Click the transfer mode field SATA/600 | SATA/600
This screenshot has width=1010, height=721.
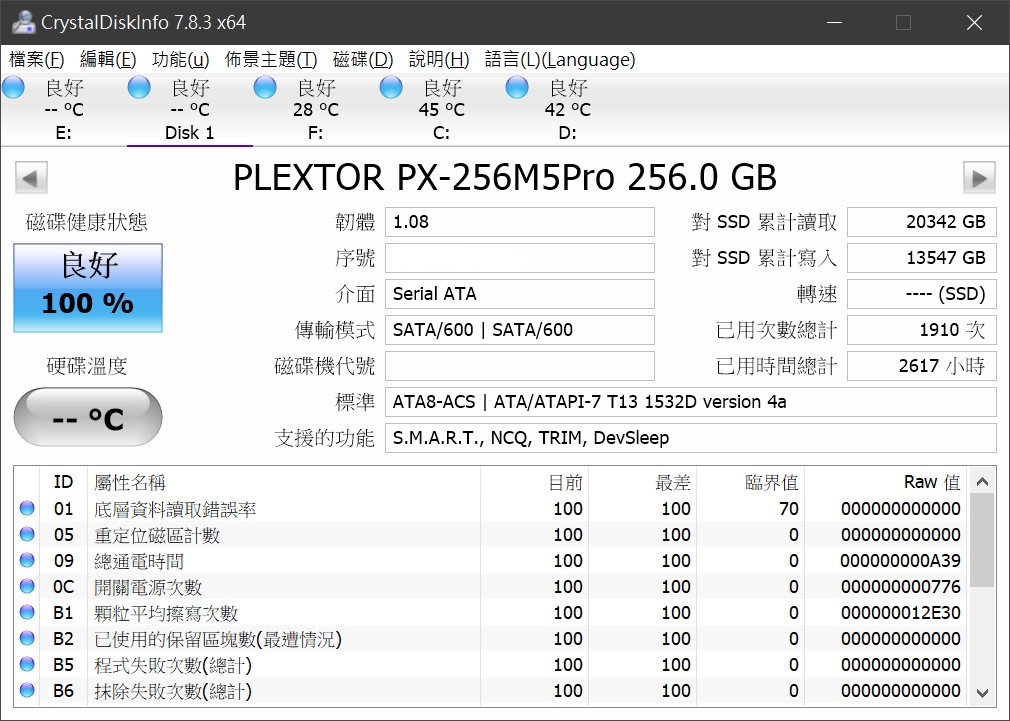(x=520, y=331)
